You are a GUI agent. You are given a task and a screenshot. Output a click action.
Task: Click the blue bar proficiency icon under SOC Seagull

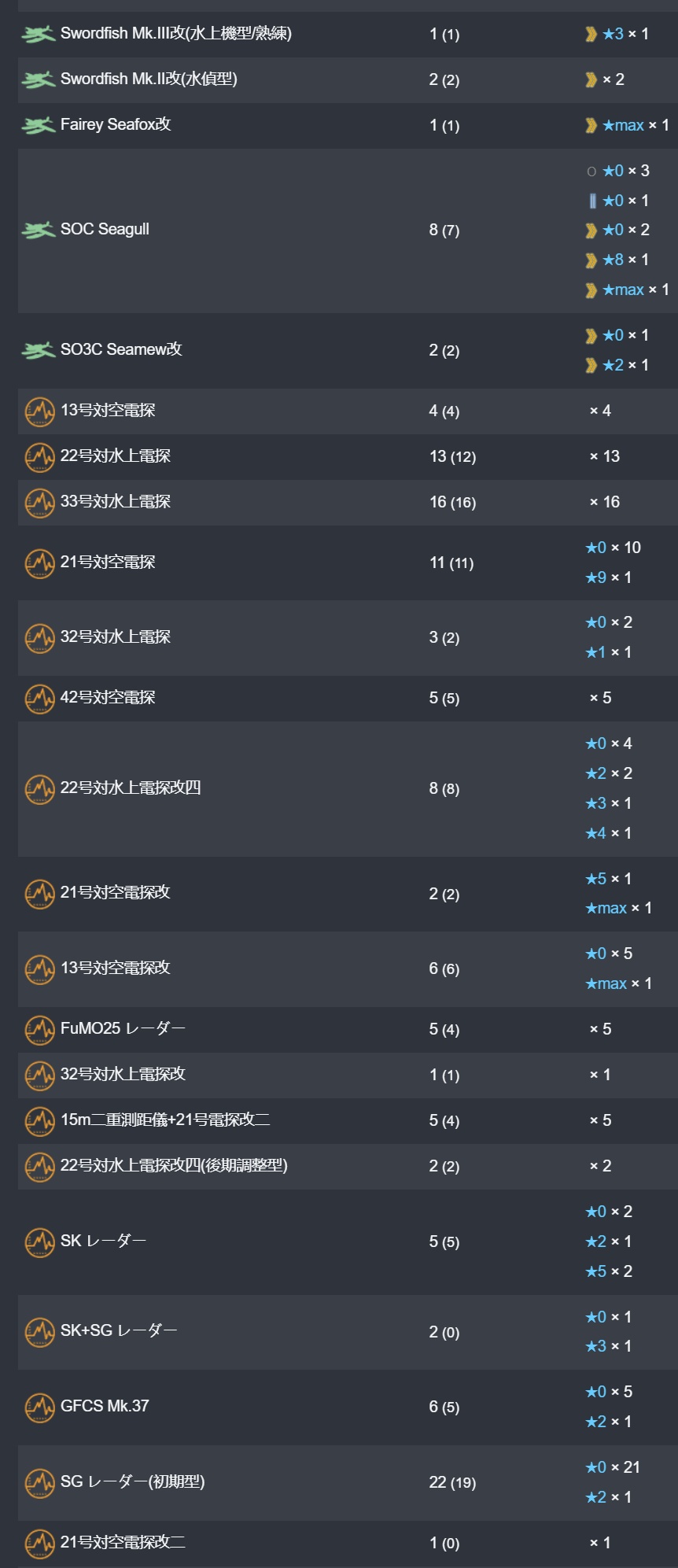[x=592, y=201]
